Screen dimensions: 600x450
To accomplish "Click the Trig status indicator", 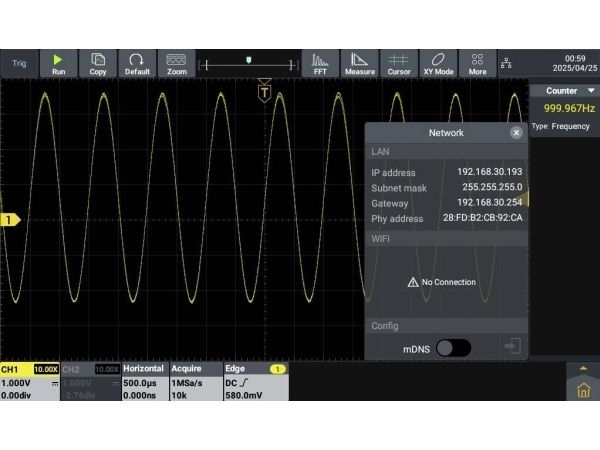I will tap(19, 64).
